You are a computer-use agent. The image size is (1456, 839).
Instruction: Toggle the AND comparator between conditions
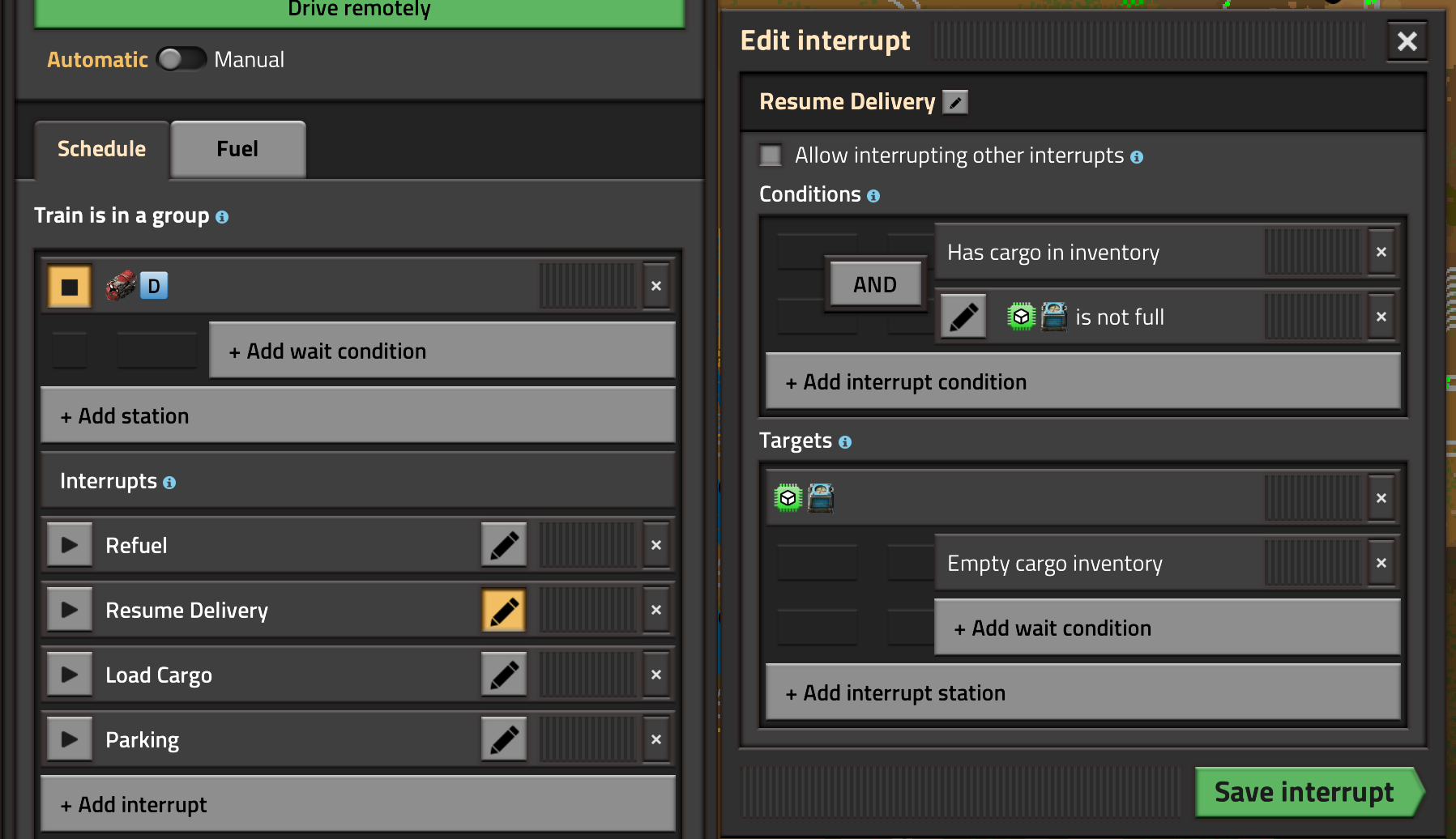[x=874, y=285]
